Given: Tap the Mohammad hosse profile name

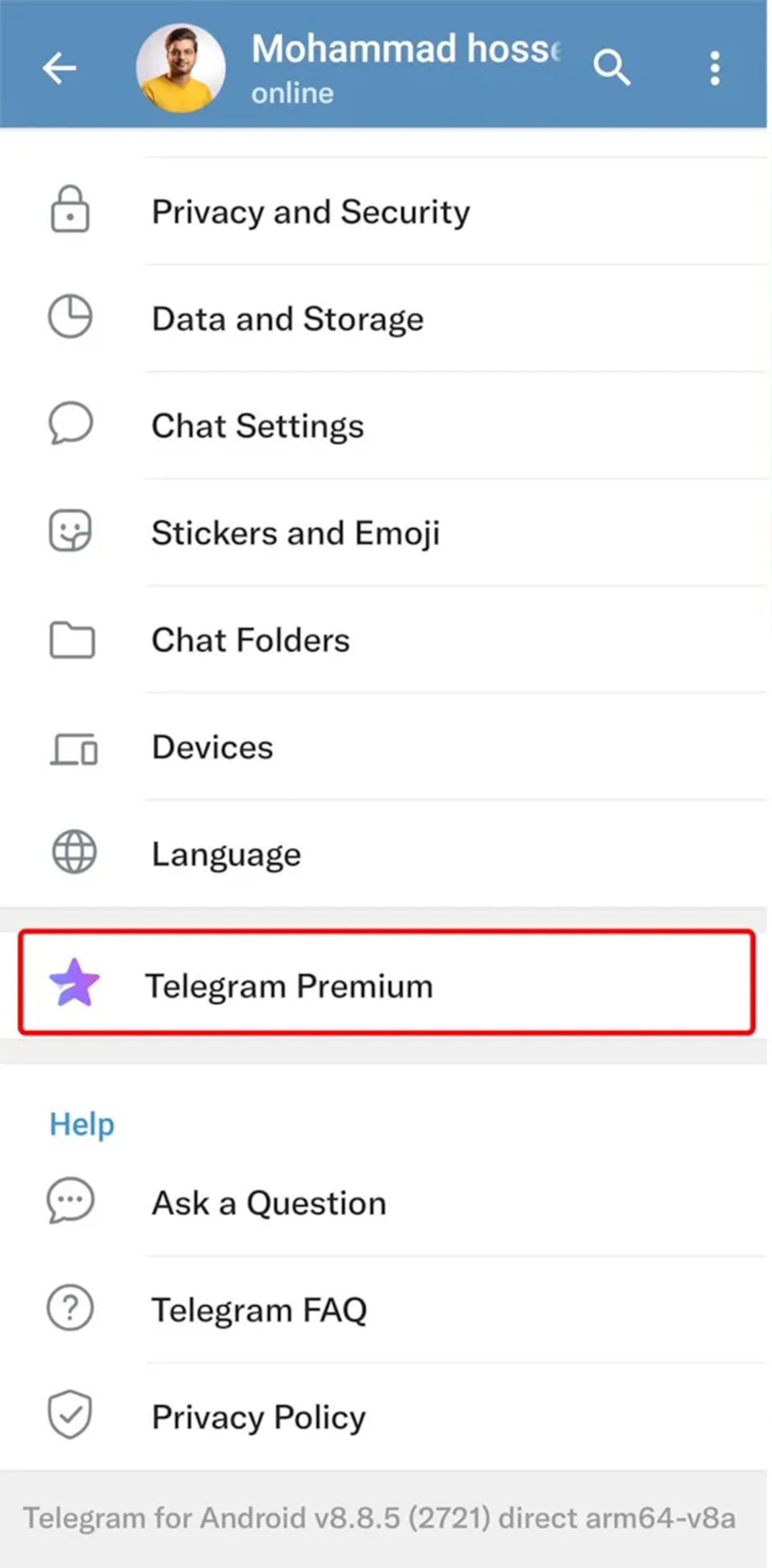Looking at the screenshot, I should point(405,49).
